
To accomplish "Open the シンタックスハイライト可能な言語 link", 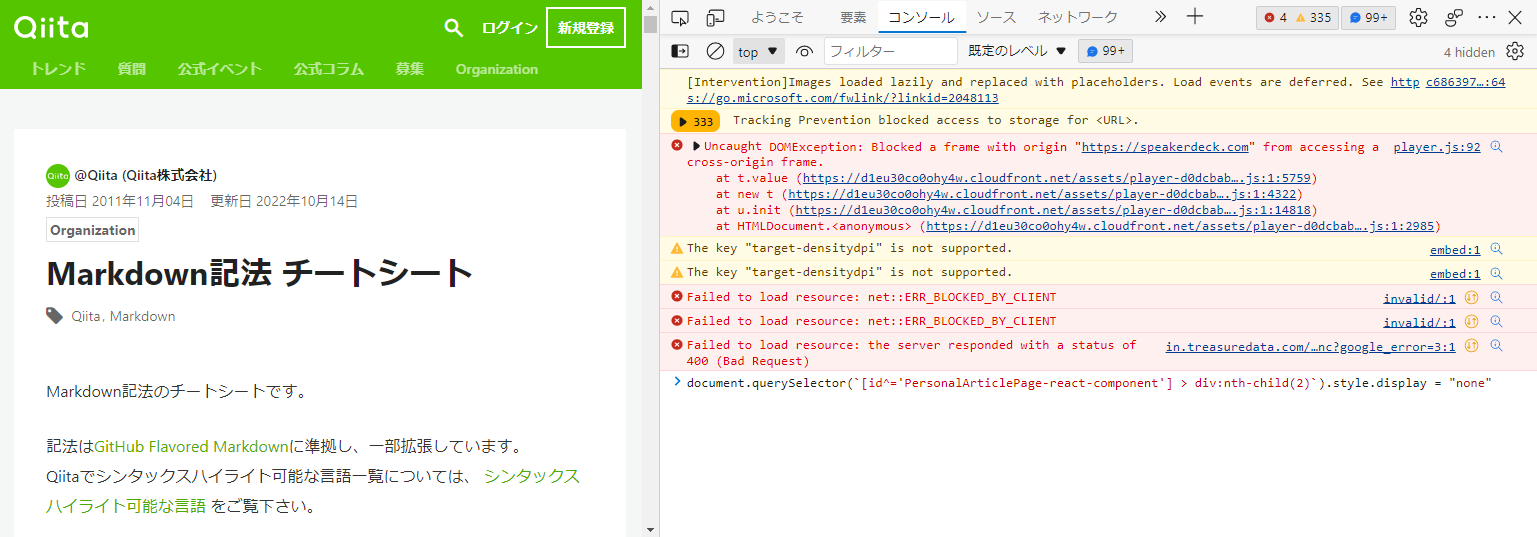I will tap(313, 491).
